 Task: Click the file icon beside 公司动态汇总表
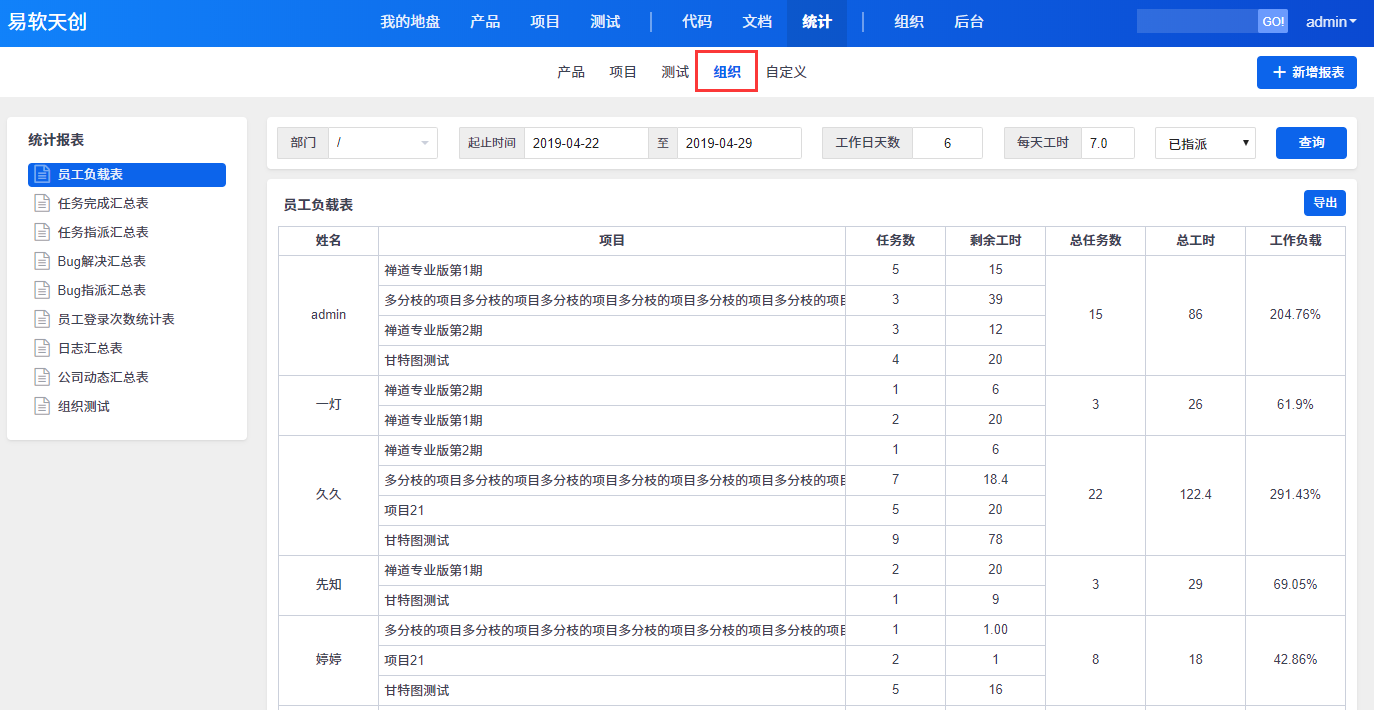[x=42, y=377]
